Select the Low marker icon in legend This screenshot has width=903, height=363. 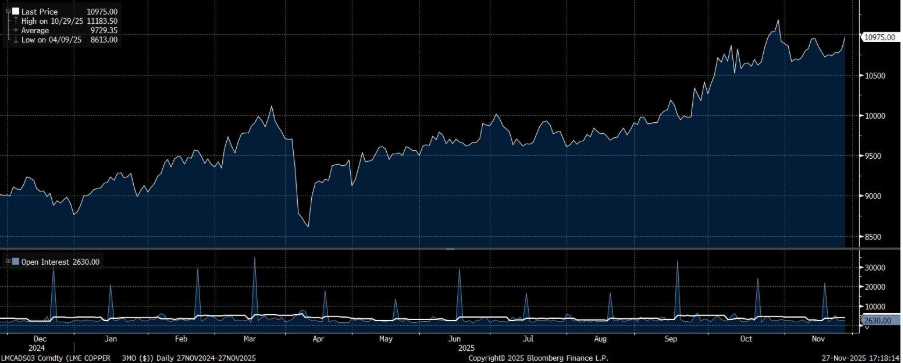click(x=16, y=40)
